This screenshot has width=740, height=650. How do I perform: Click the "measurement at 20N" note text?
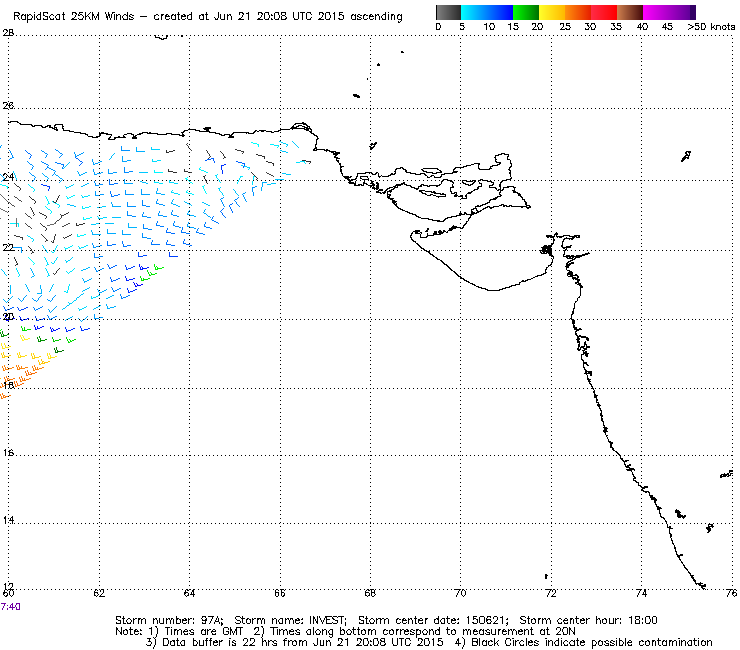pyautogui.click(x=519, y=632)
